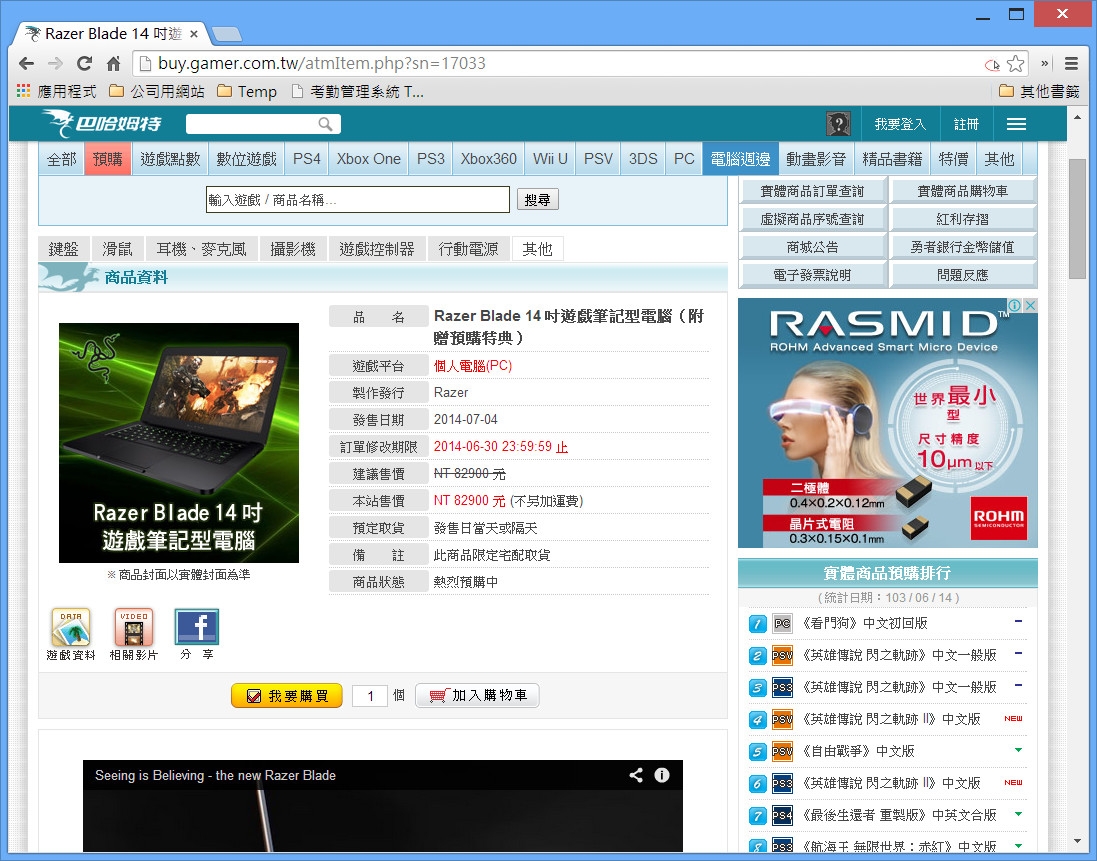Click the 我要購買 buy button
The width and height of the screenshot is (1097, 861).
[x=287, y=695]
